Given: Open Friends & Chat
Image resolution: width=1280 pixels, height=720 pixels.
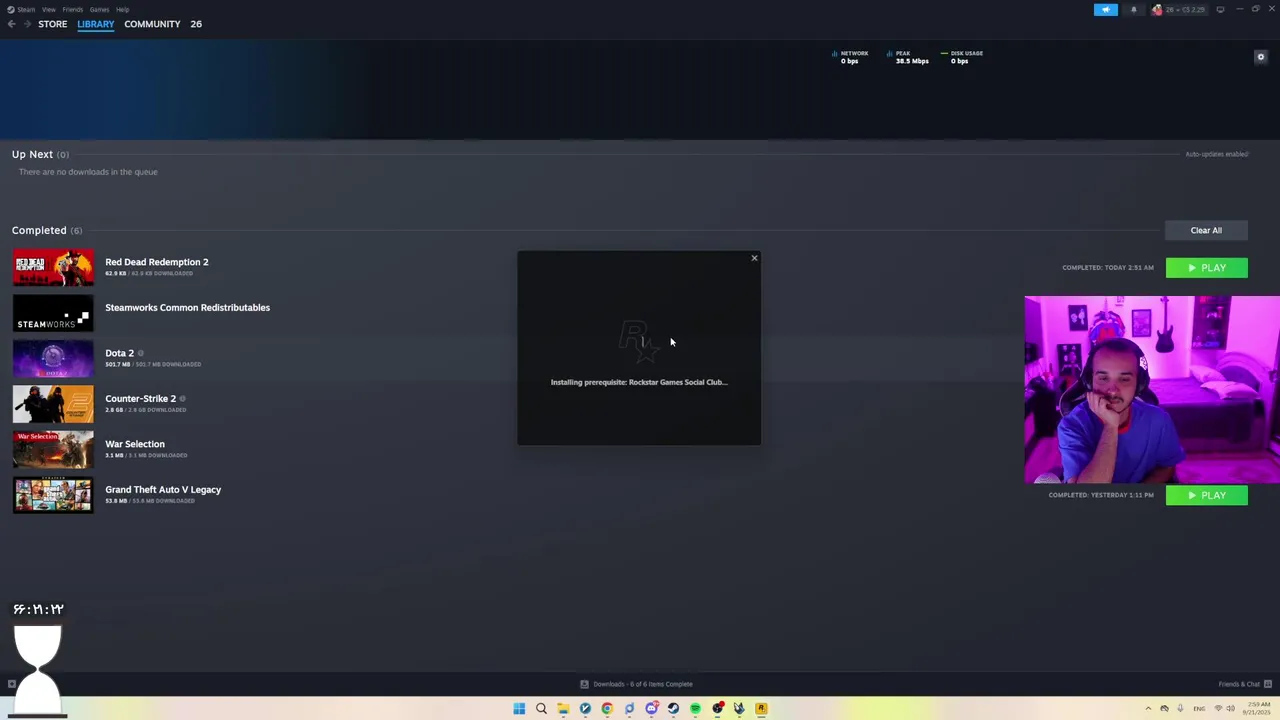Looking at the screenshot, I should point(1243,684).
